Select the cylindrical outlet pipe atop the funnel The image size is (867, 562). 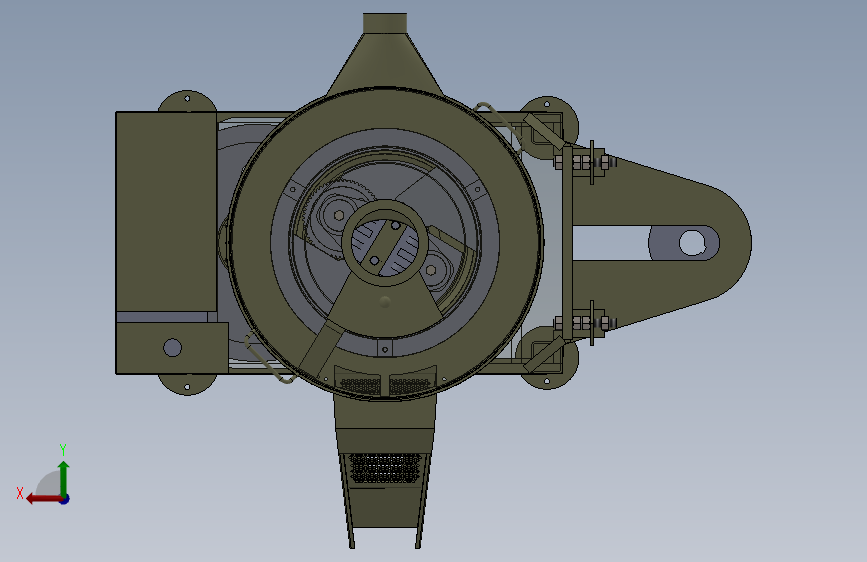(x=385, y=23)
